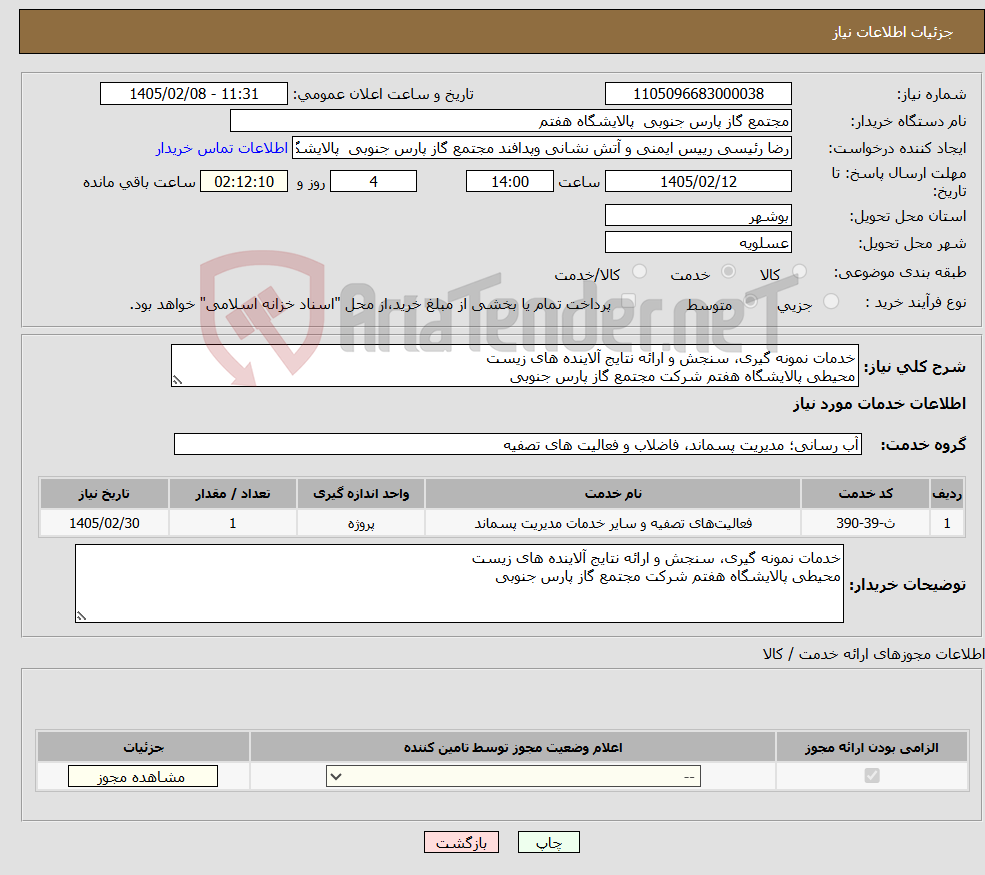
Task: Click the service code cell ث-39-390
Action: coord(865,523)
